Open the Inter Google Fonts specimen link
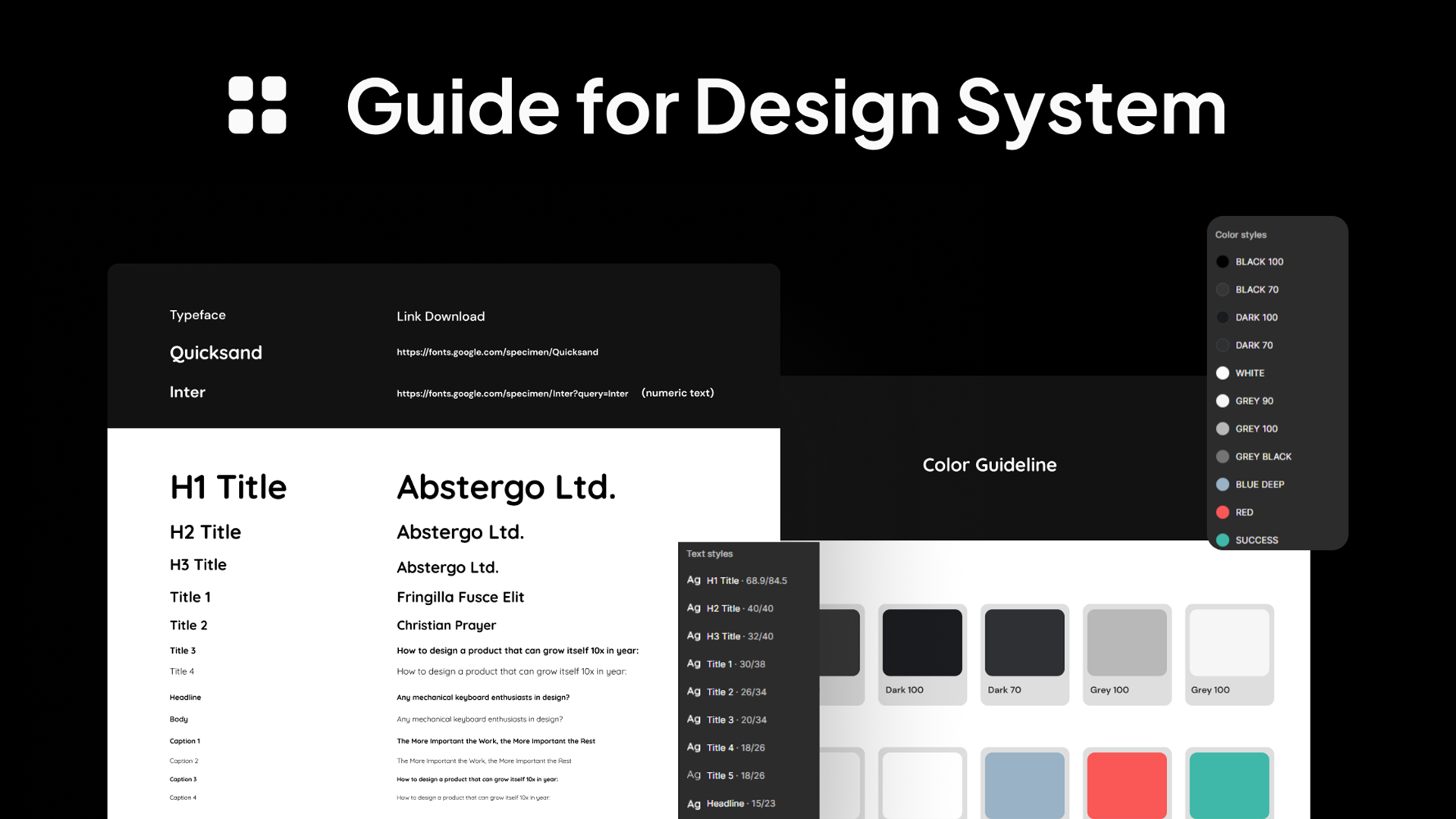1456x819 pixels. (x=512, y=394)
